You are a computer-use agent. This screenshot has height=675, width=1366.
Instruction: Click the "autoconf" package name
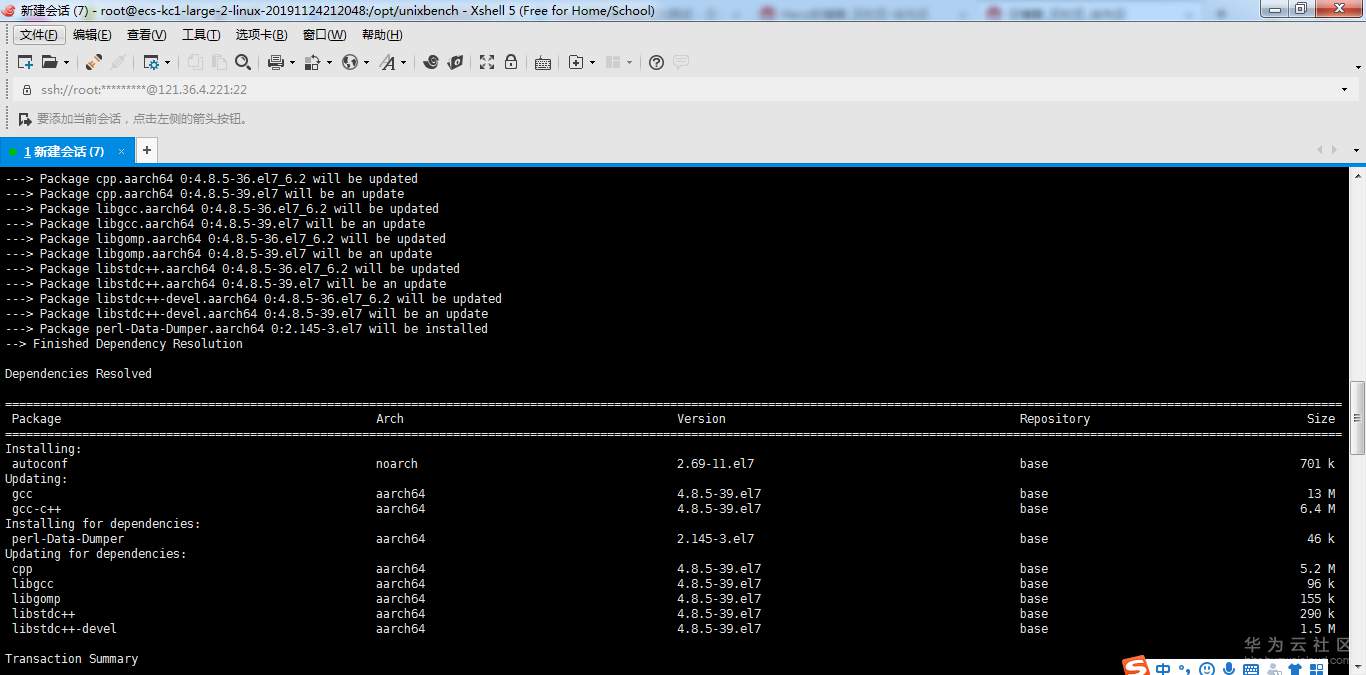coord(40,464)
